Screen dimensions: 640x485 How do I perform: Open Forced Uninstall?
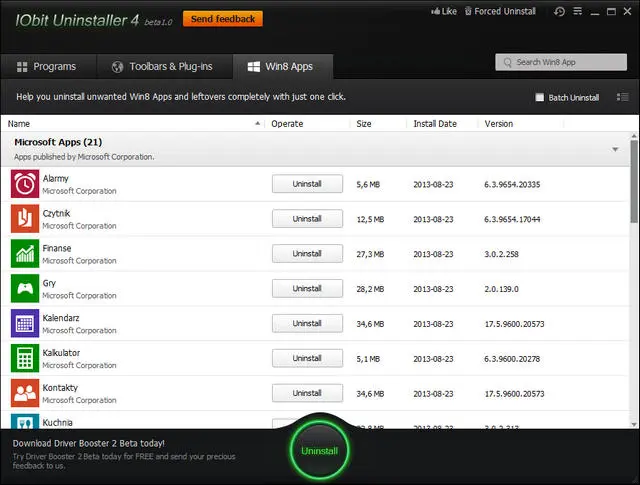coord(500,11)
